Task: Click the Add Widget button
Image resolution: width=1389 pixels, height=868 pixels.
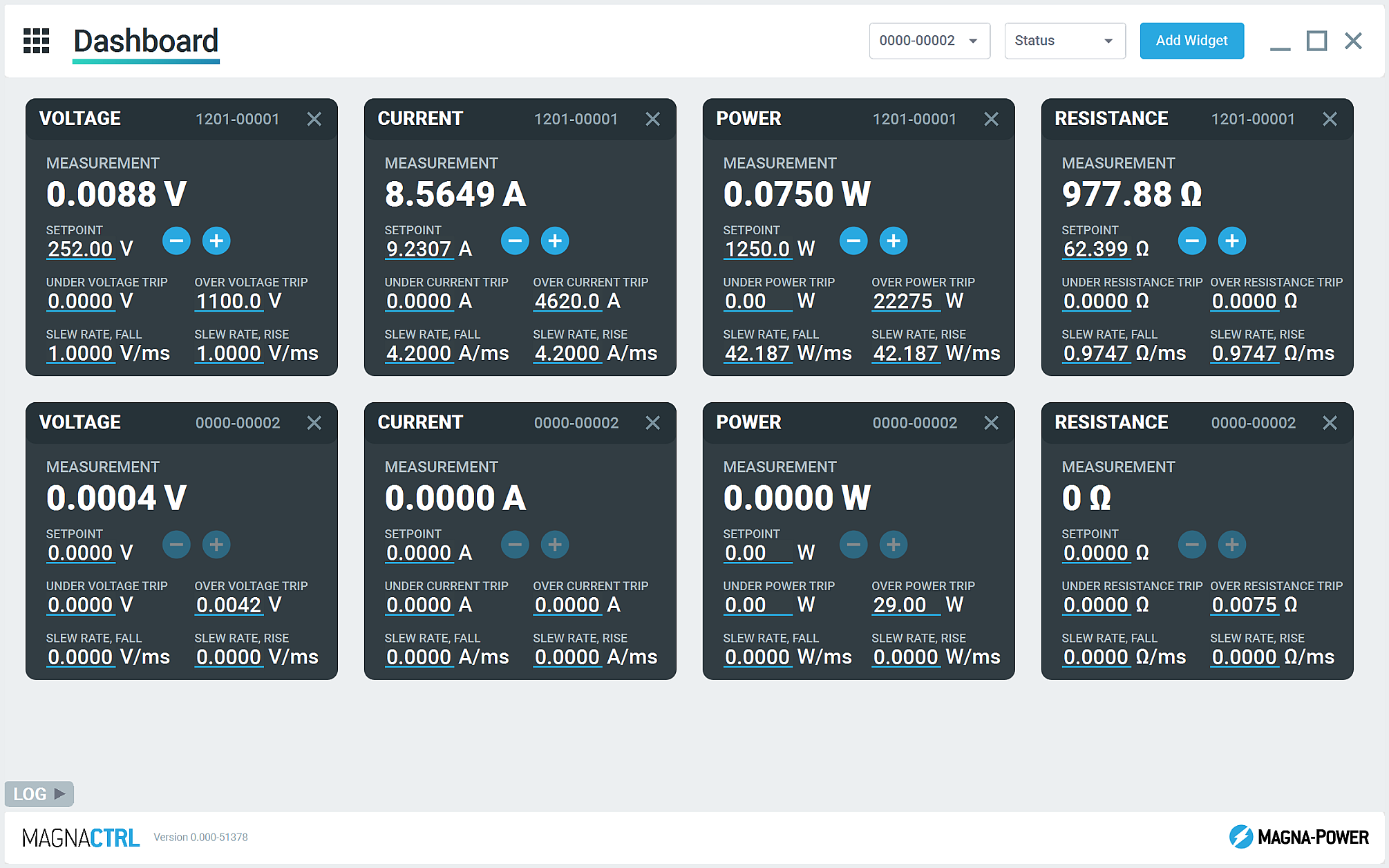Action: (x=1191, y=41)
